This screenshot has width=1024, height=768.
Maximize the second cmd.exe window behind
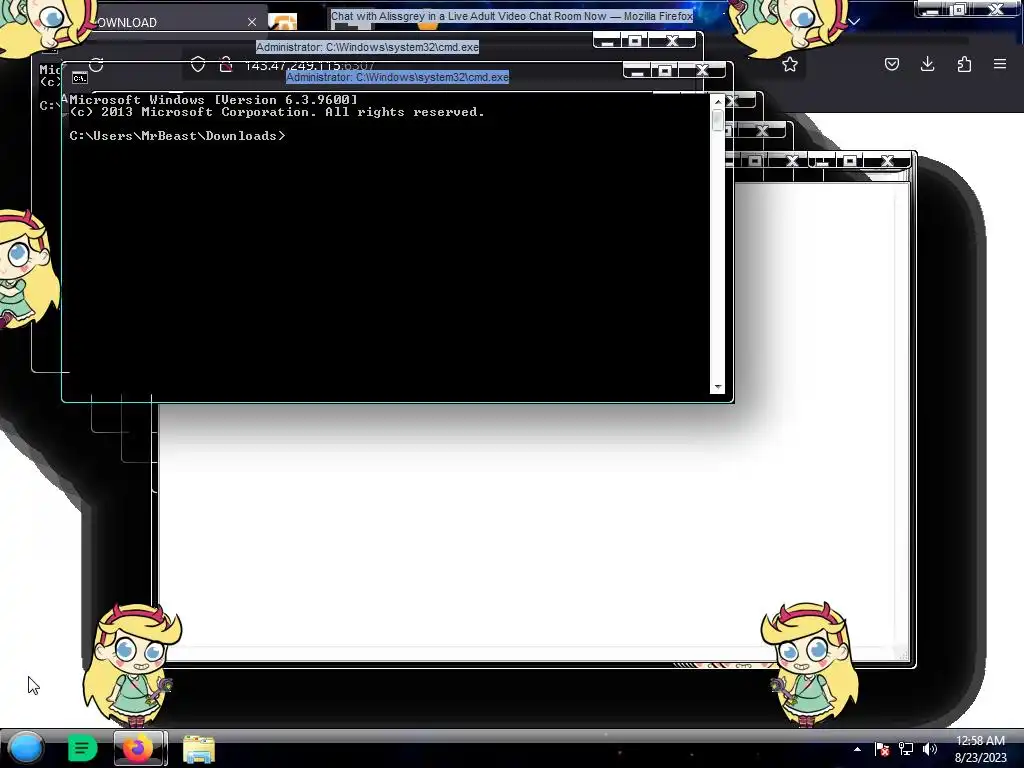(x=635, y=41)
